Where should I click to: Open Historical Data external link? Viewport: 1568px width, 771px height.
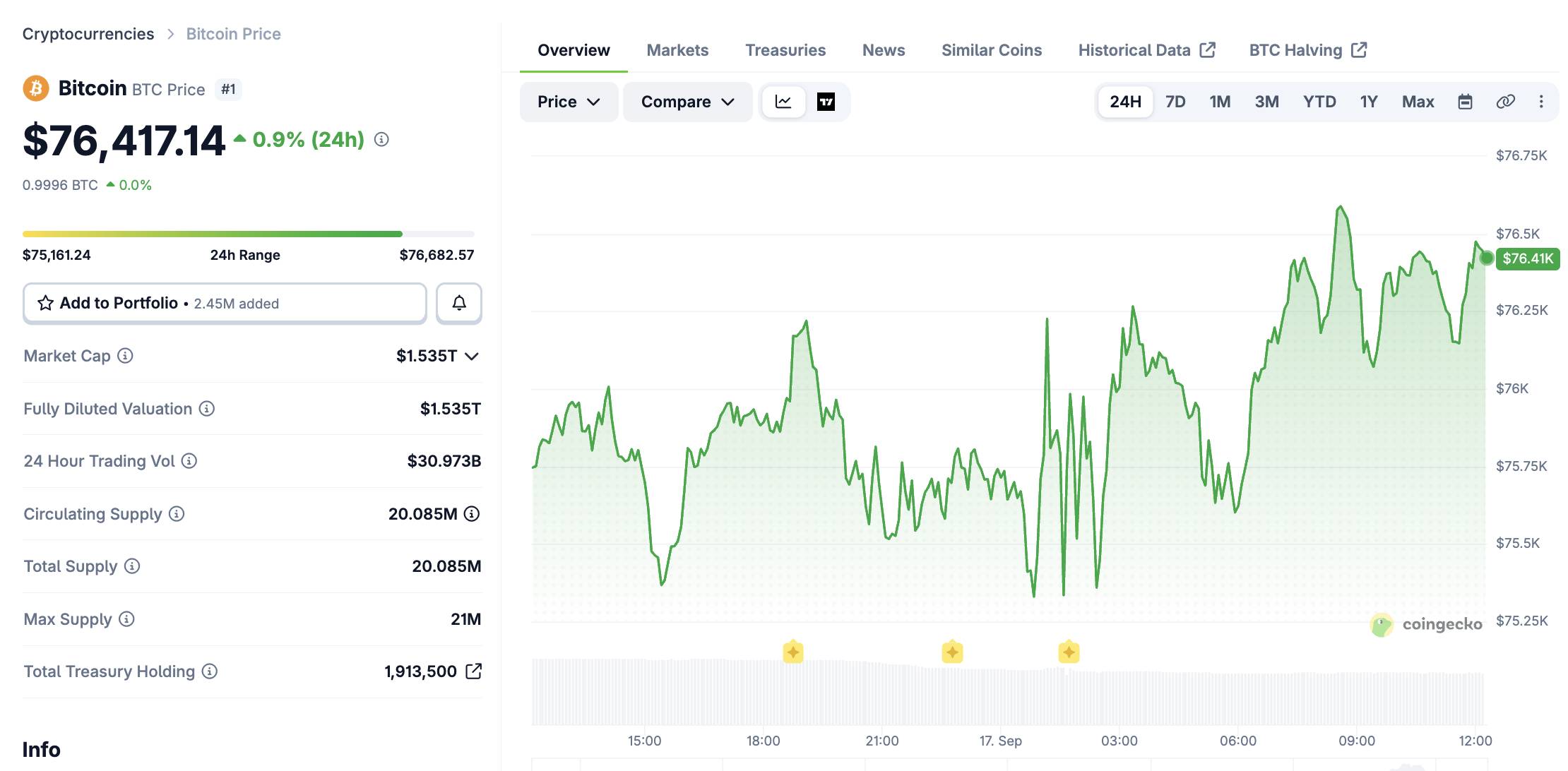[x=1146, y=50]
